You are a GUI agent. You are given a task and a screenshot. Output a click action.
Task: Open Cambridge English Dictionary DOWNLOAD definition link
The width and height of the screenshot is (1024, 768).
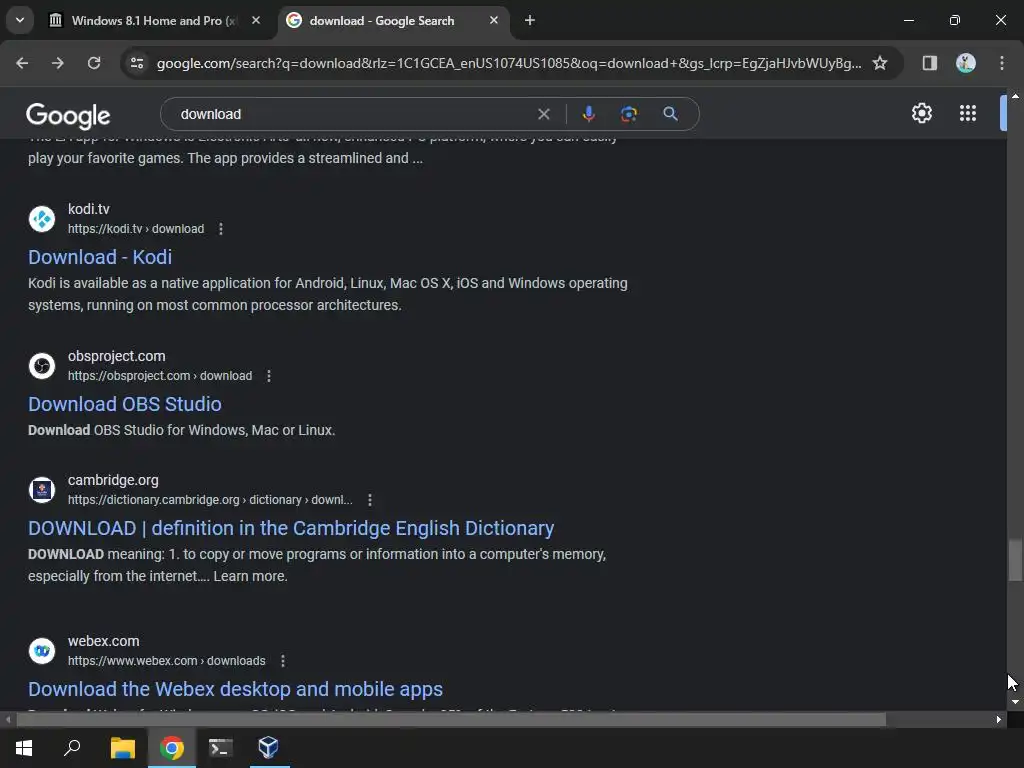click(x=291, y=528)
